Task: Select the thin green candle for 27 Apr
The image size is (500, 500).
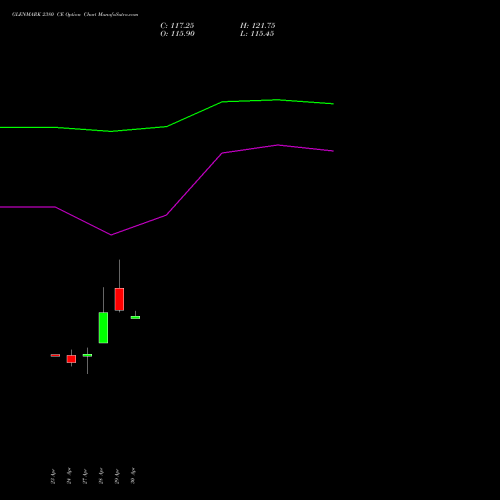Action: [x=87, y=355]
